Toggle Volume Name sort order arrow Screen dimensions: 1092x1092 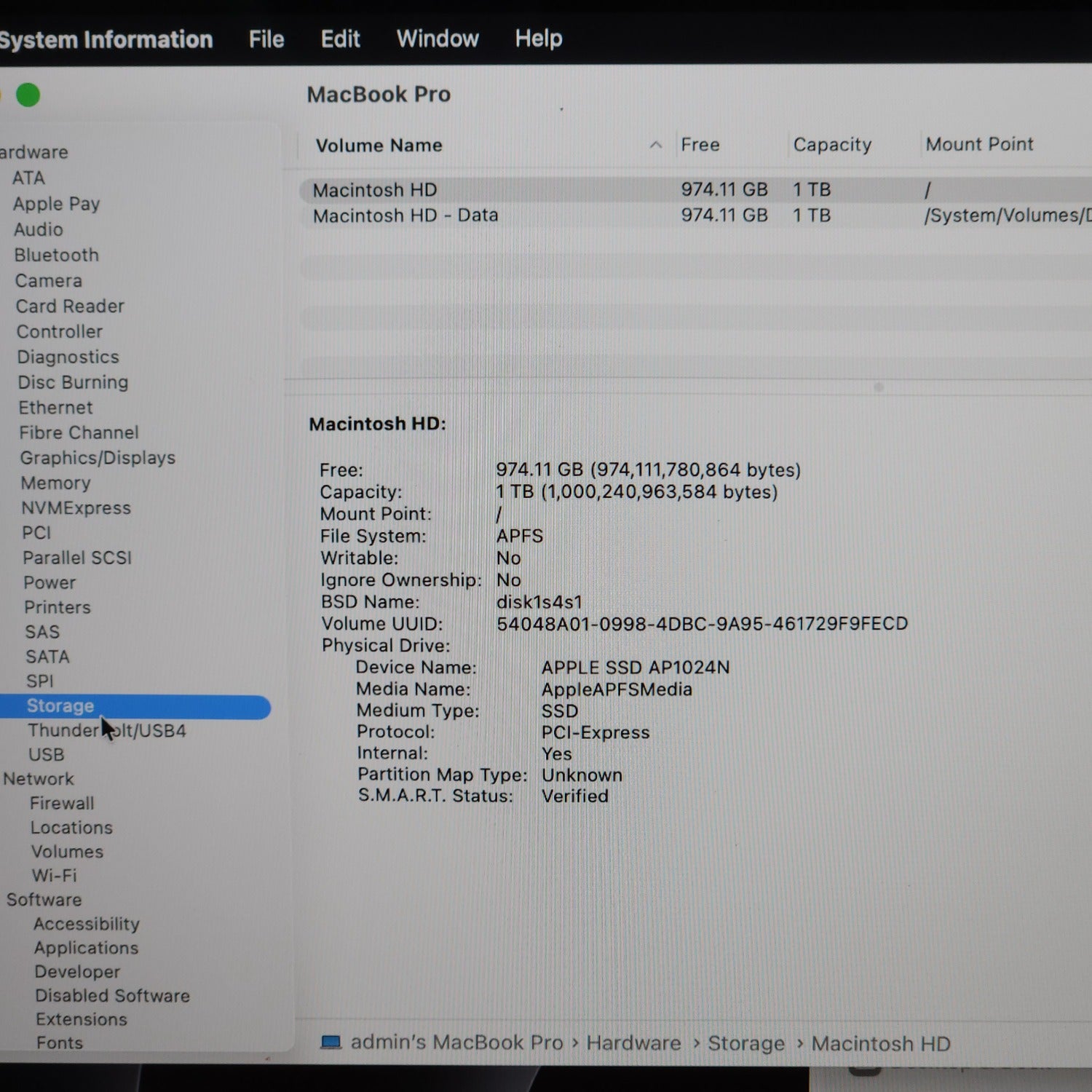tap(655, 145)
